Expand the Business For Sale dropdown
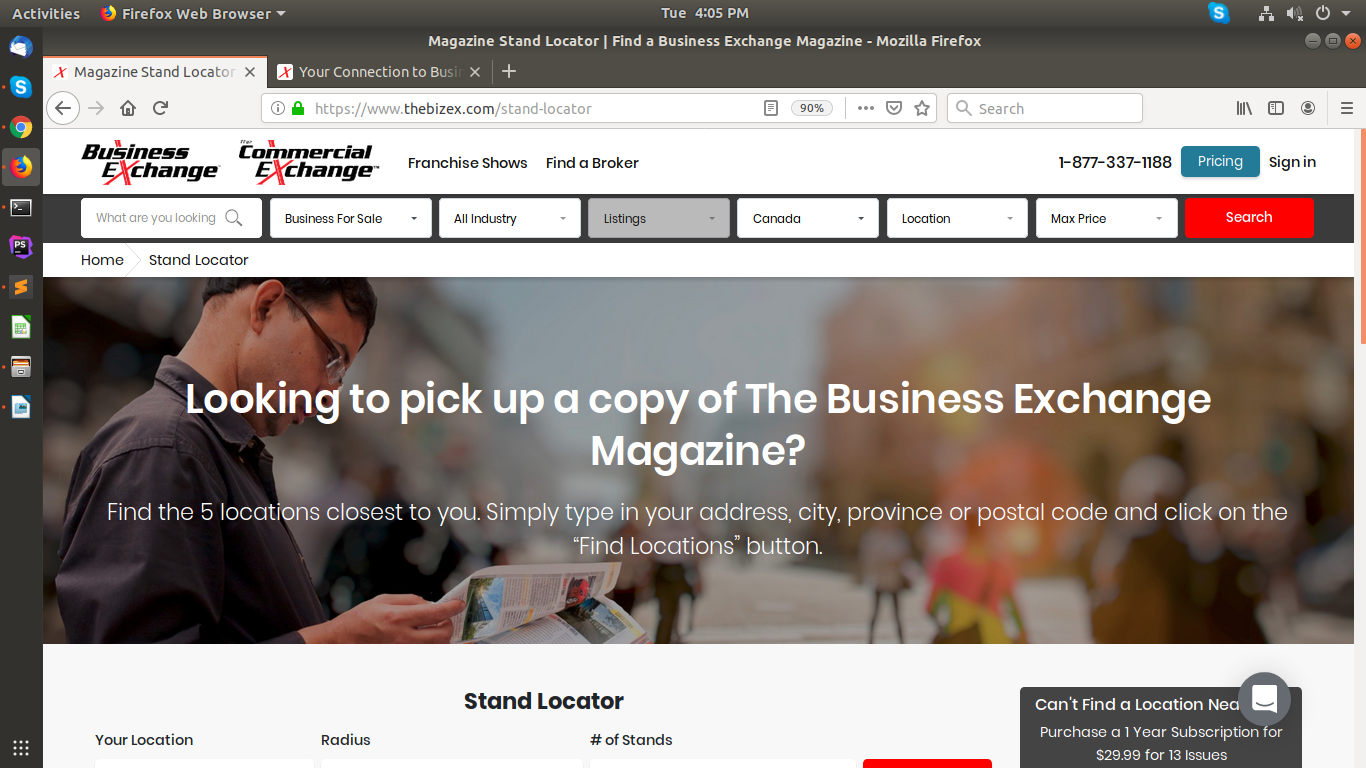The height and width of the screenshot is (768, 1366). pyautogui.click(x=351, y=218)
